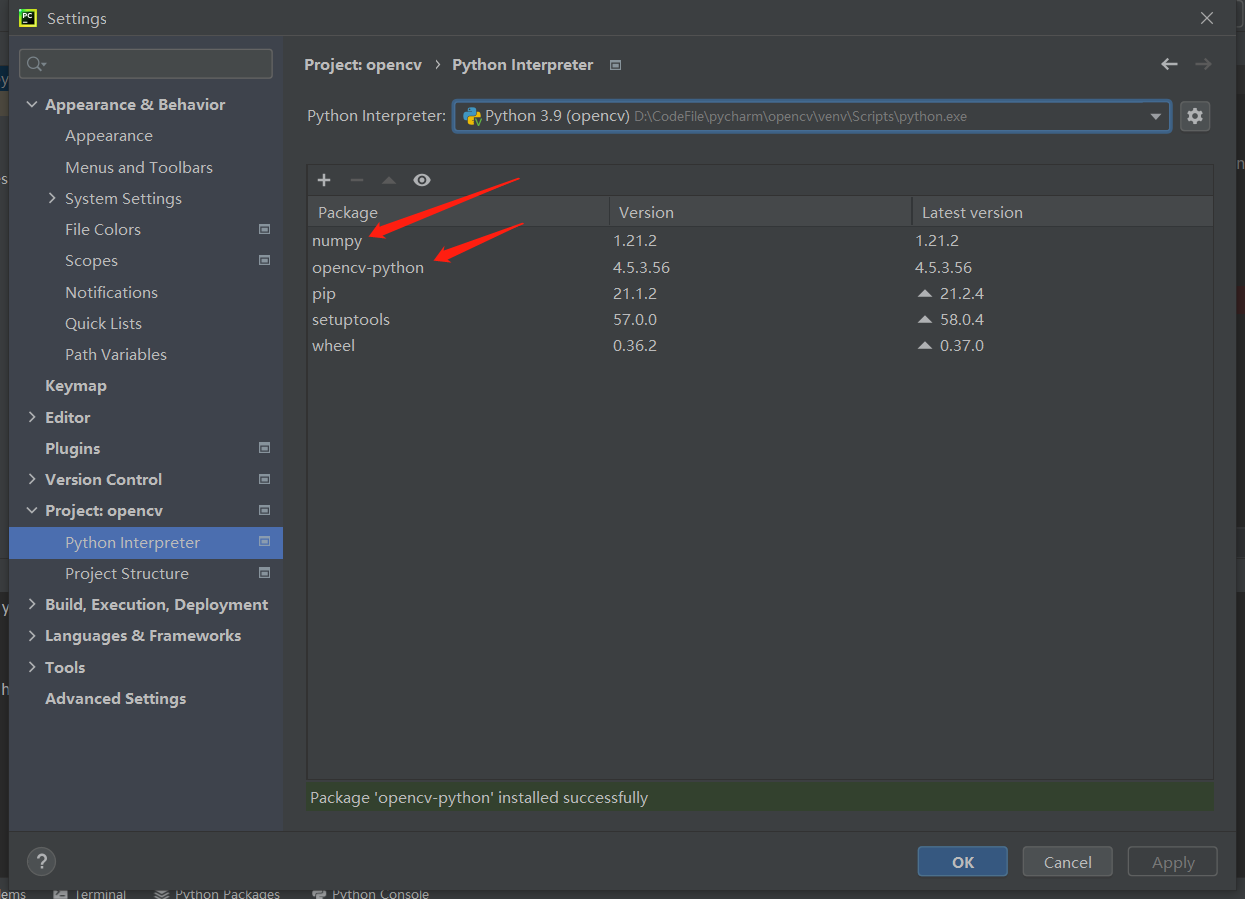Collapse the Project: opencv section
1245x899 pixels.
pyautogui.click(x=32, y=510)
